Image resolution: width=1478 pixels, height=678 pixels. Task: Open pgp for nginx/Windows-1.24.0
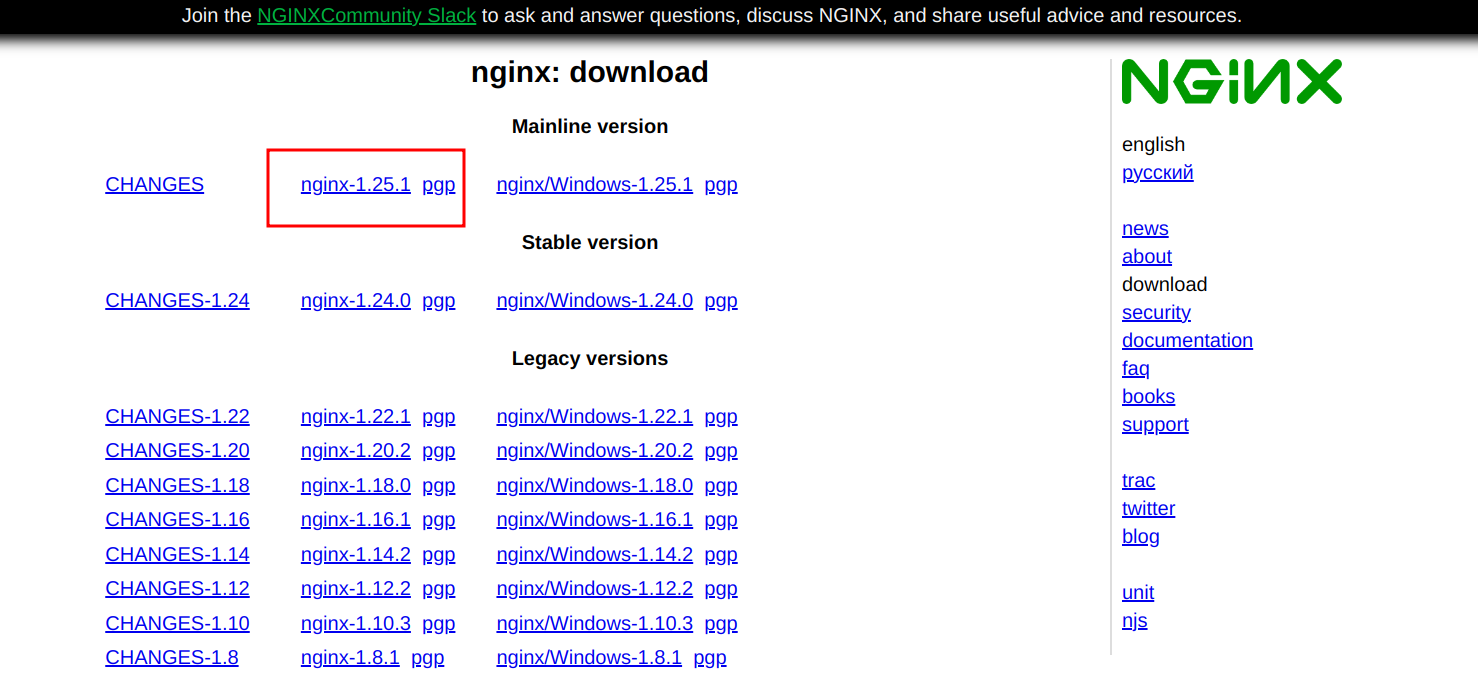point(721,300)
